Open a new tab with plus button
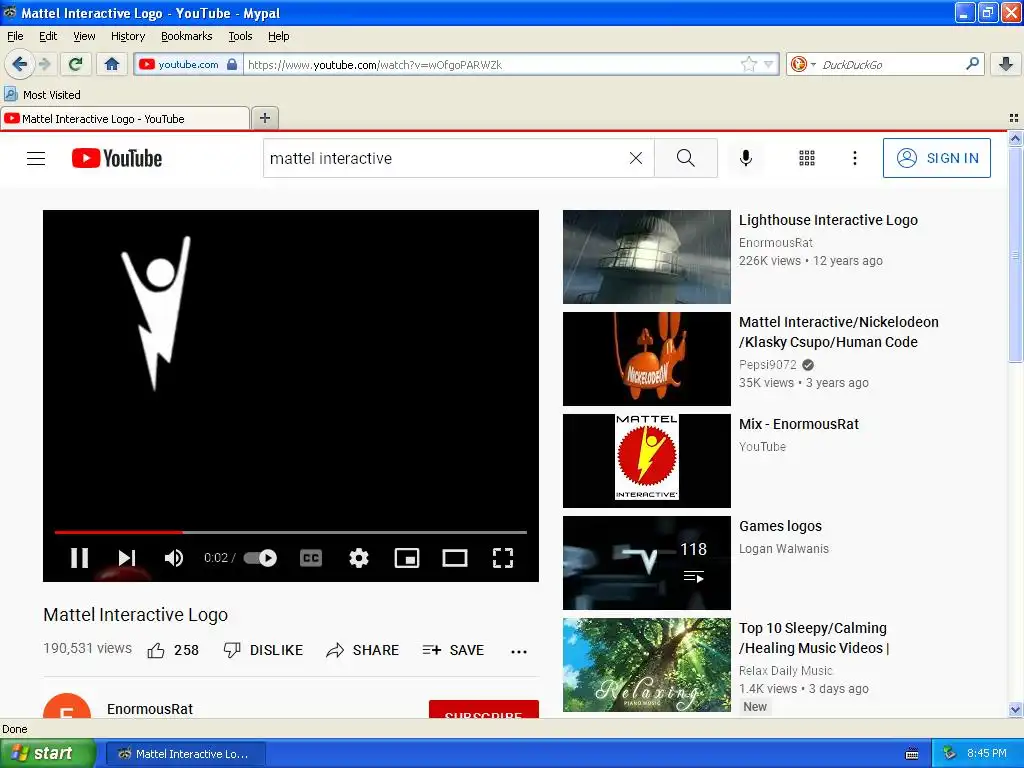 click(264, 118)
